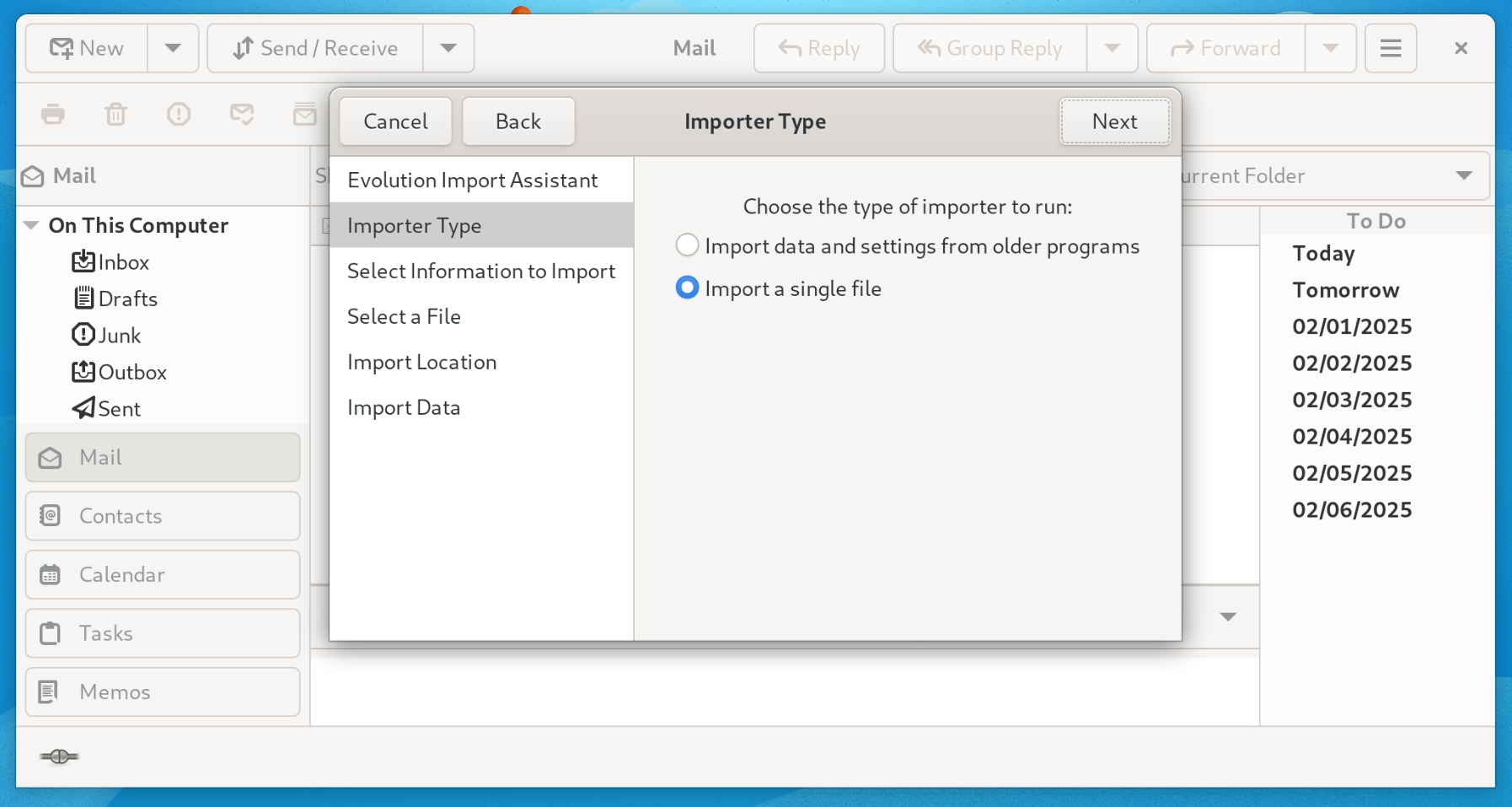The height and width of the screenshot is (807, 1512).
Task: Click the print icon in toolbar
Action: pyautogui.click(x=53, y=114)
